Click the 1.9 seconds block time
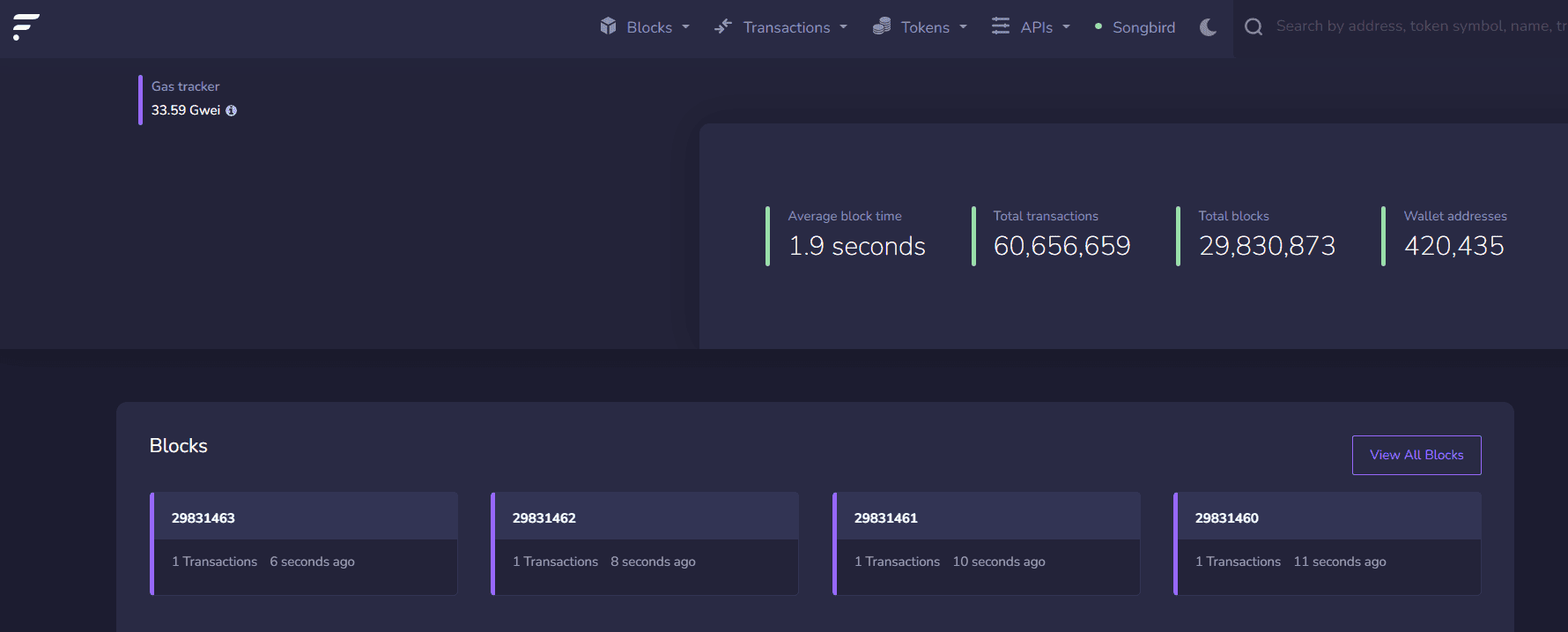The height and width of the screenshot is (632, 1568). point(857,246)
